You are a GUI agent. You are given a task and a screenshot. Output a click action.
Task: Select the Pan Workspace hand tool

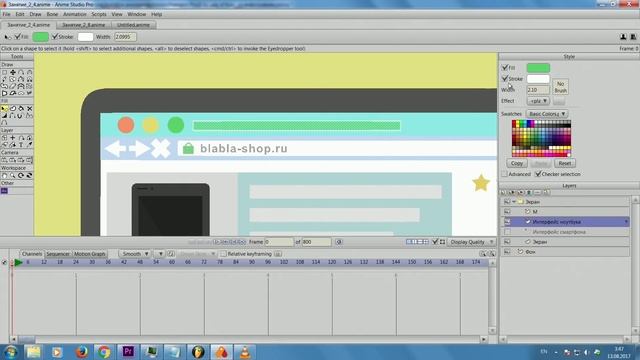pos(4,176)
